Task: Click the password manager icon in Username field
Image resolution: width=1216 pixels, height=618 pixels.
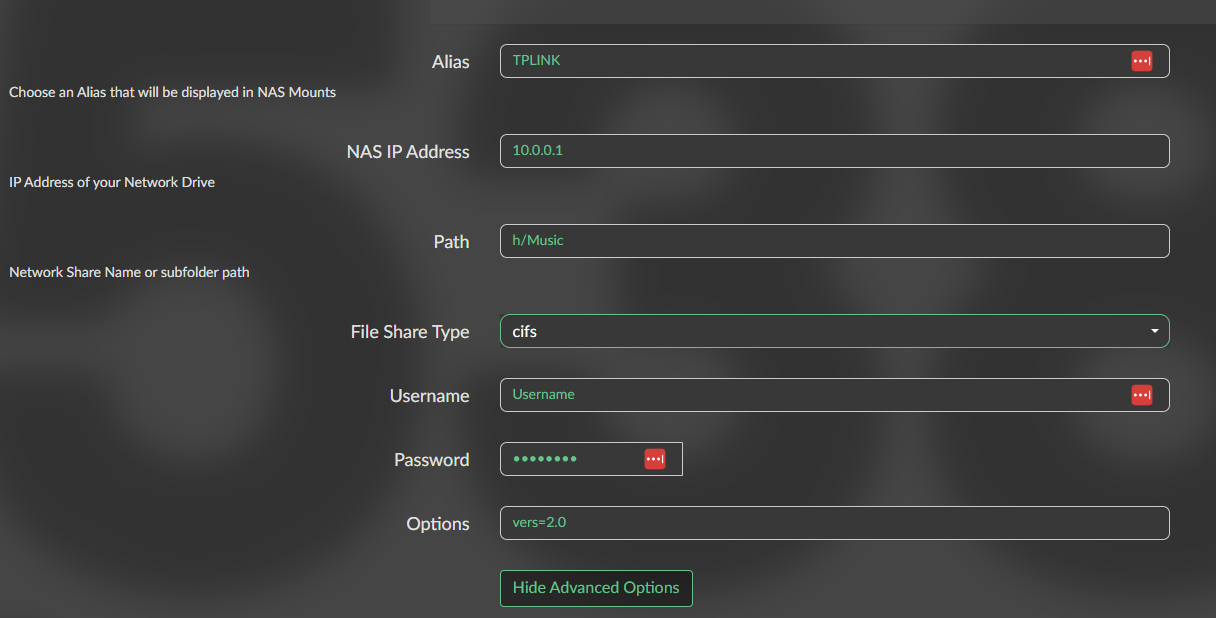Action: (1141, 395)
